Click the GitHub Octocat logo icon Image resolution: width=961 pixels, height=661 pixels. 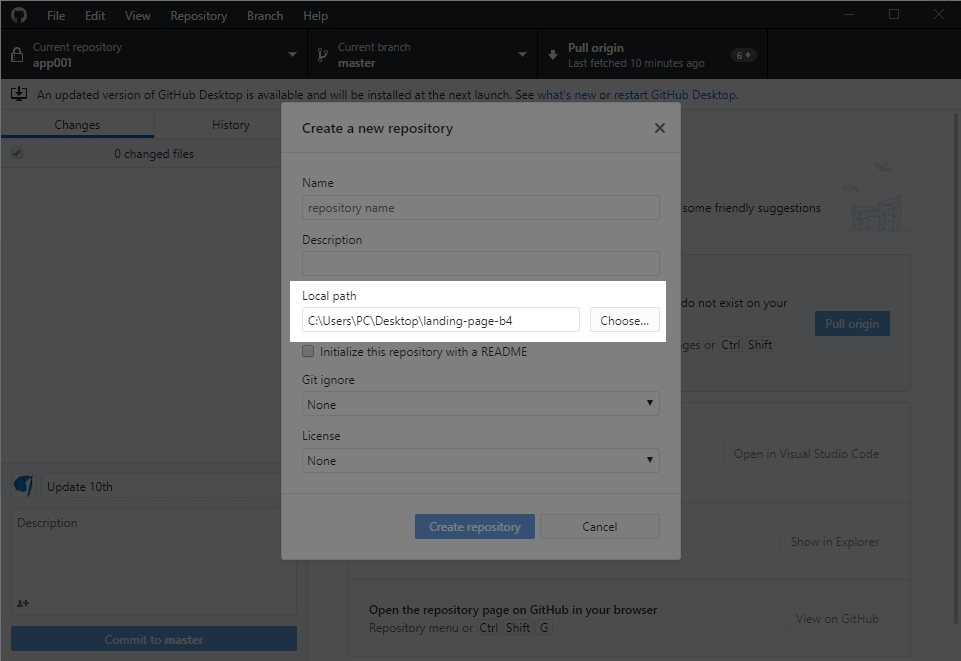pos(19,15)
